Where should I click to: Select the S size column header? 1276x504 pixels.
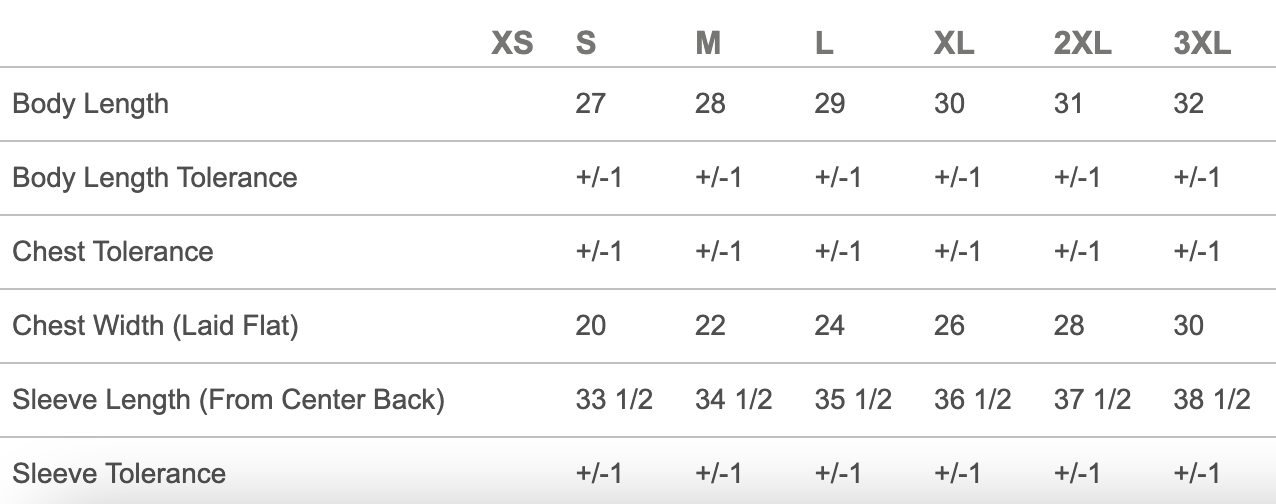(586, 44)
